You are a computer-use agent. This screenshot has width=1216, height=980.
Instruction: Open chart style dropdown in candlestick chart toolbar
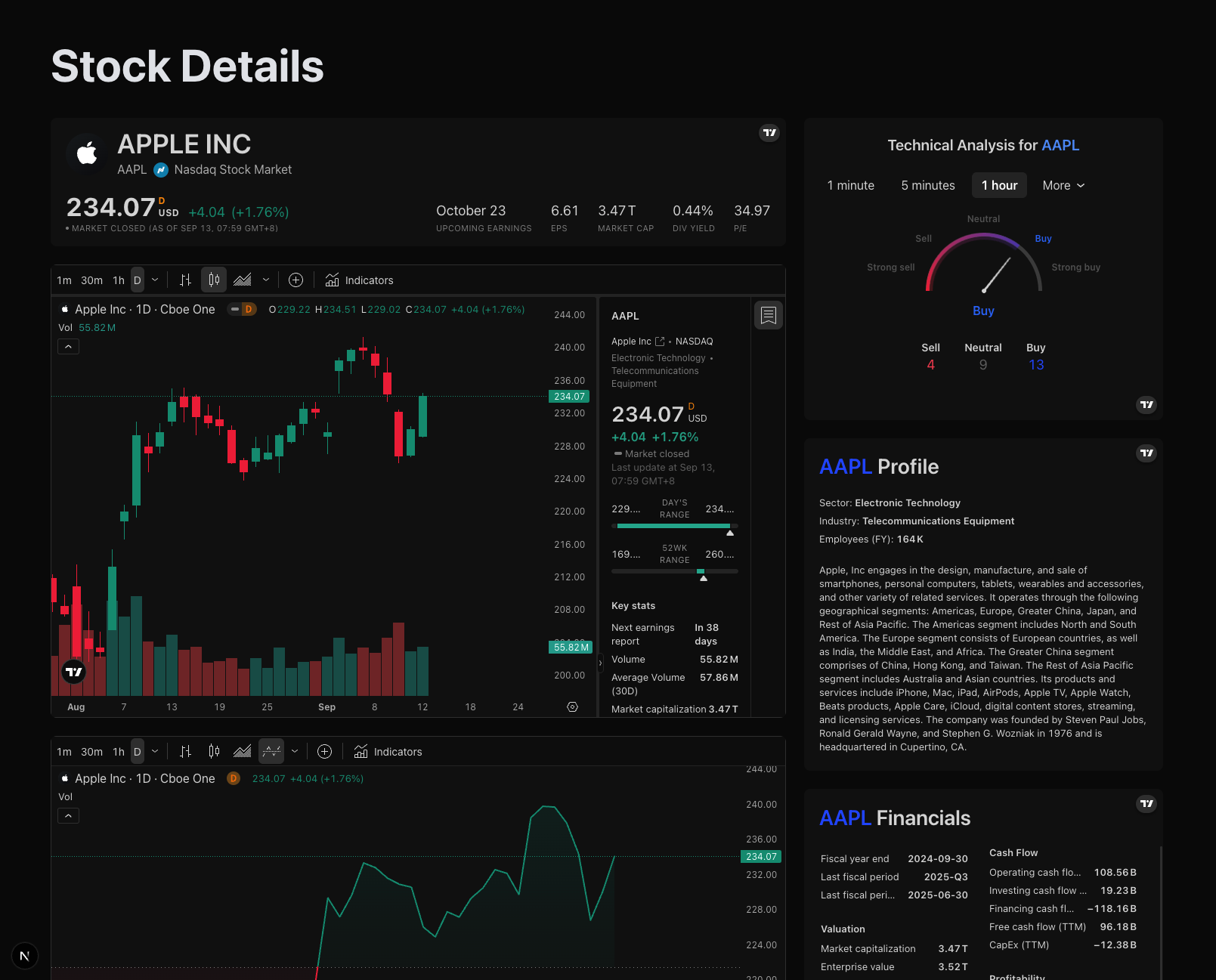pyautogui.click(x=266, y=280)
